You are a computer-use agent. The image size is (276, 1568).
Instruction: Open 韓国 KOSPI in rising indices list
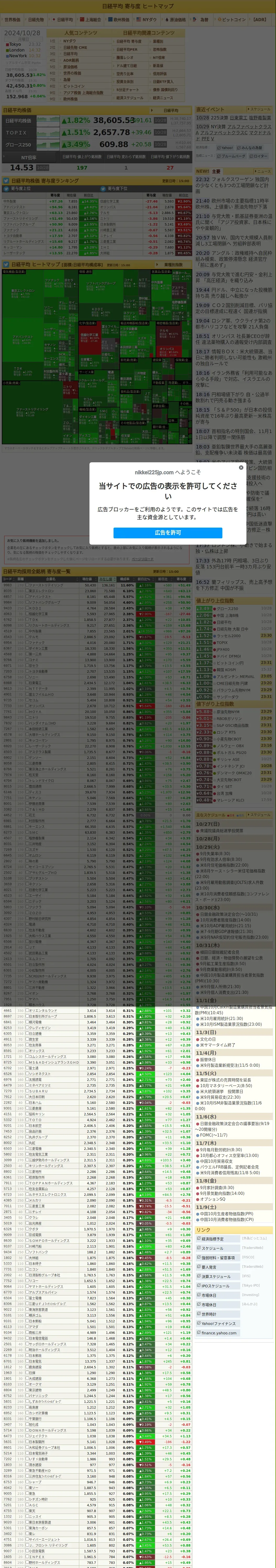point(227,670)
